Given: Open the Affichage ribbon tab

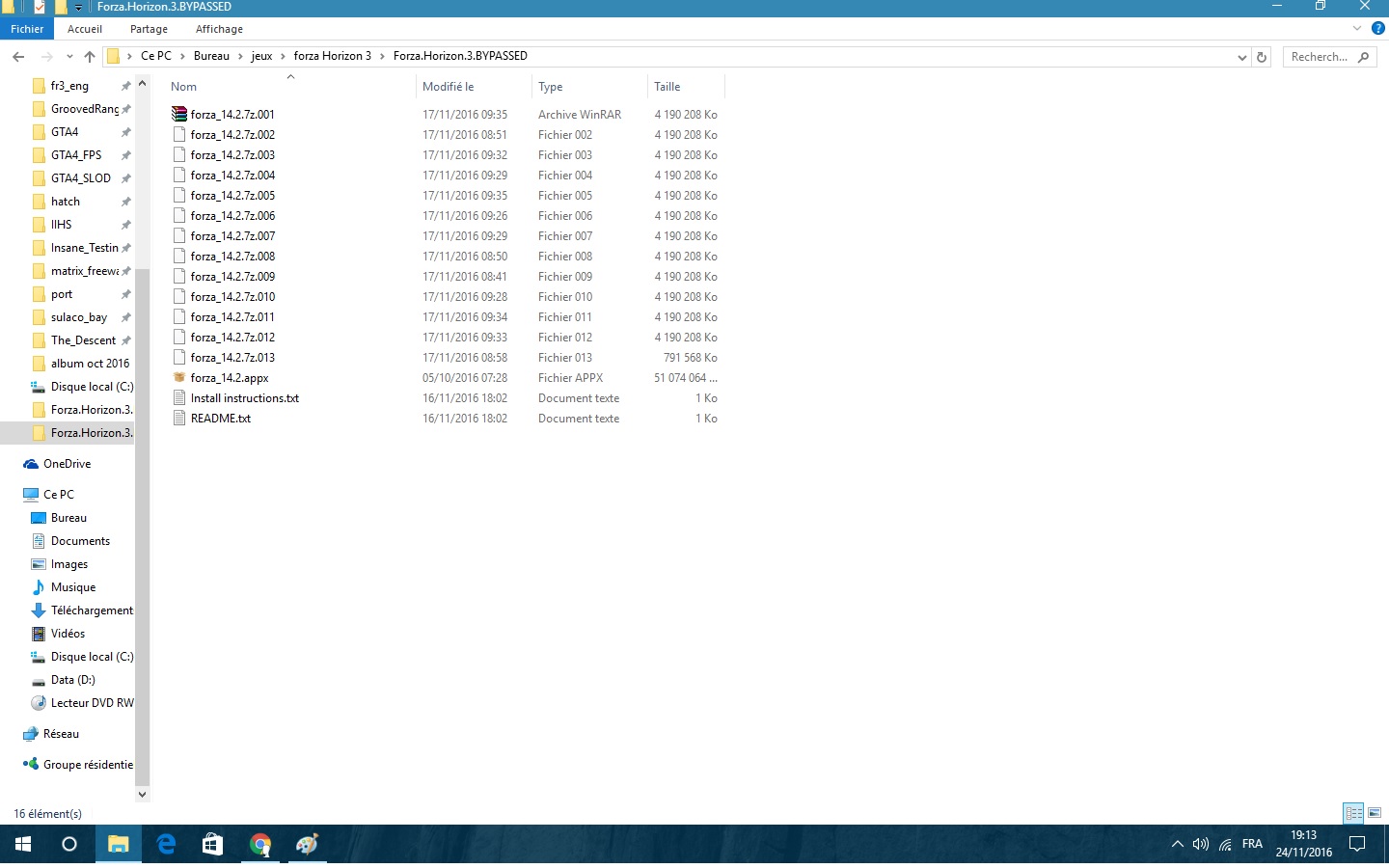Looking at the screenshot, I should [x=219, y=29].
